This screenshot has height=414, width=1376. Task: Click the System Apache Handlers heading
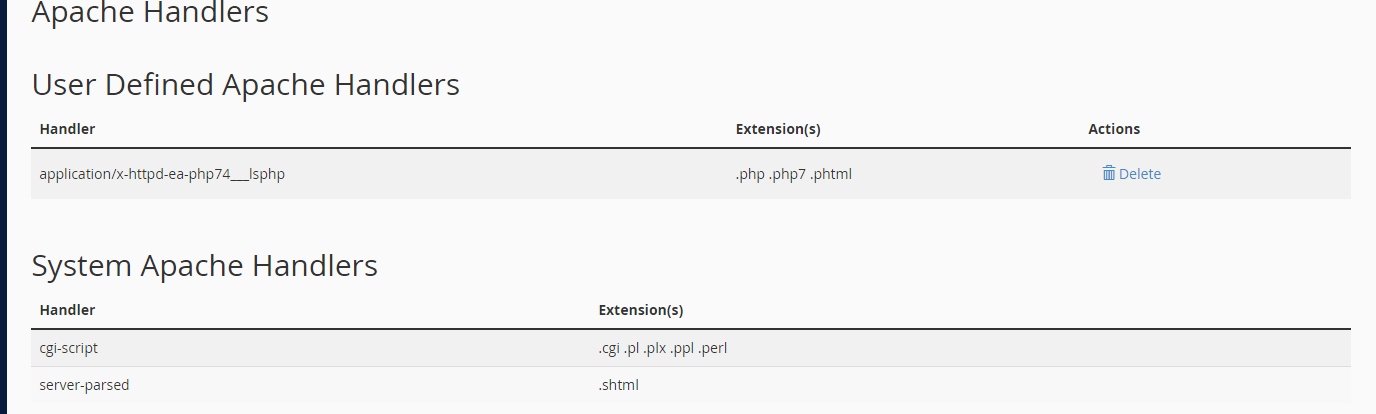205,266
